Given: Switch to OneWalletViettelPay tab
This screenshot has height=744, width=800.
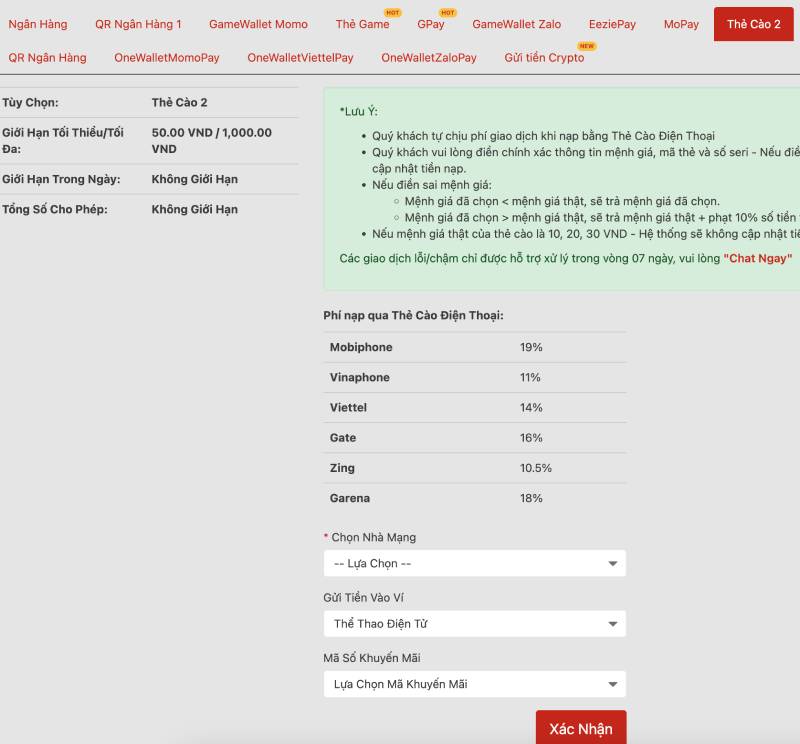Looking at the screenshot, I should (300, 58).
